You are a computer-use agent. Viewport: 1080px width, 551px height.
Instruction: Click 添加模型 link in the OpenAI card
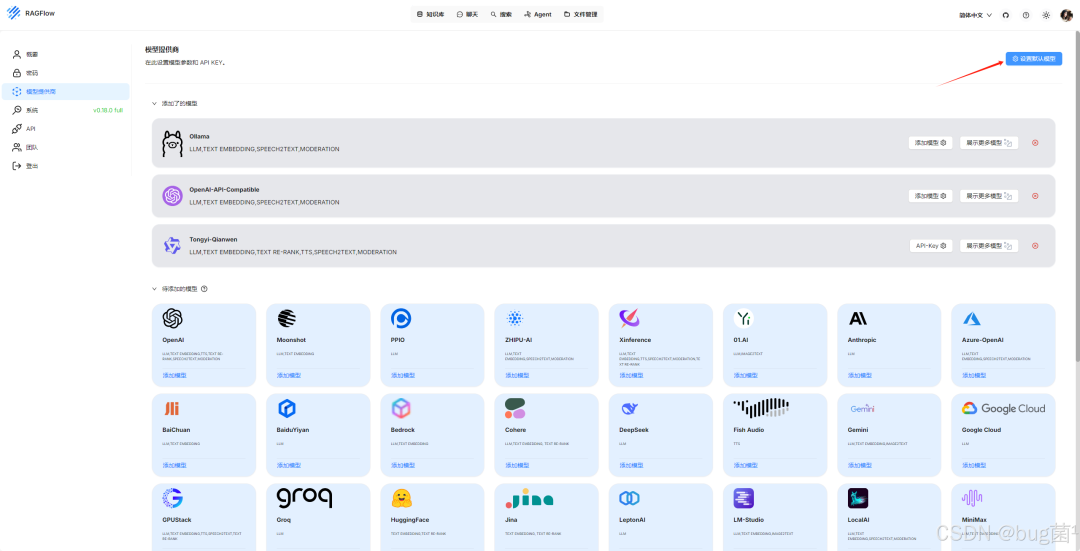click(x=174, y=375)
